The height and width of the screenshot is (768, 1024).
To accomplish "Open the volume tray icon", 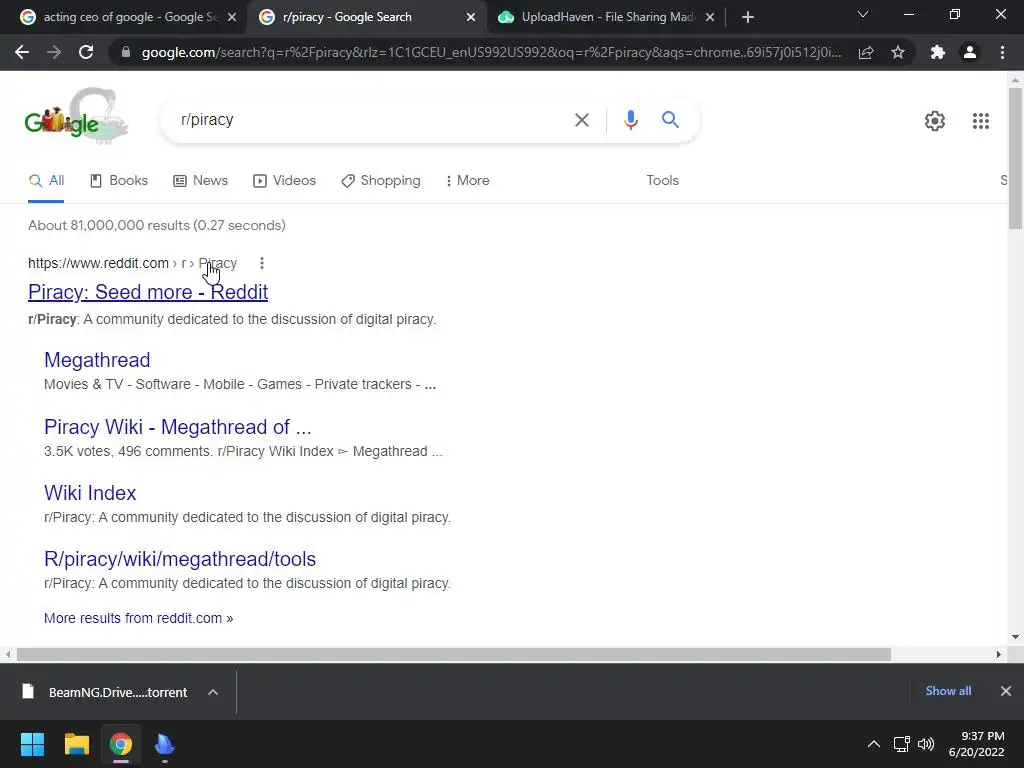I will point(926,744).
